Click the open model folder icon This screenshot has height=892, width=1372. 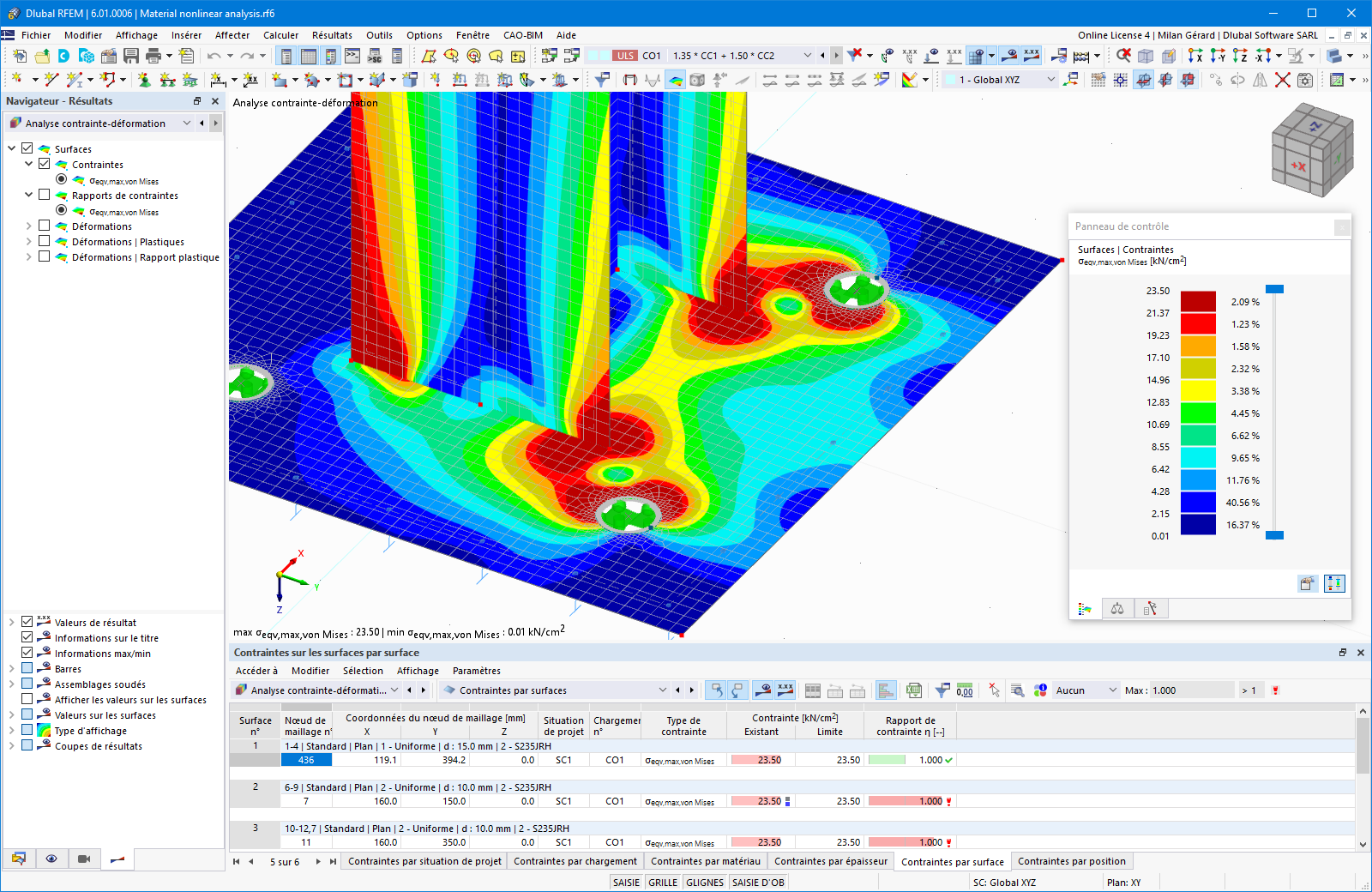point(42,56)
